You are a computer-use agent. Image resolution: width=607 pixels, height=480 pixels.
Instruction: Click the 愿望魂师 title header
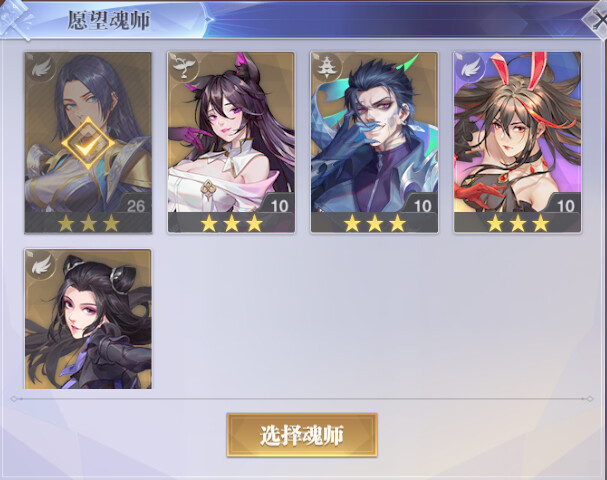[109, 20]
